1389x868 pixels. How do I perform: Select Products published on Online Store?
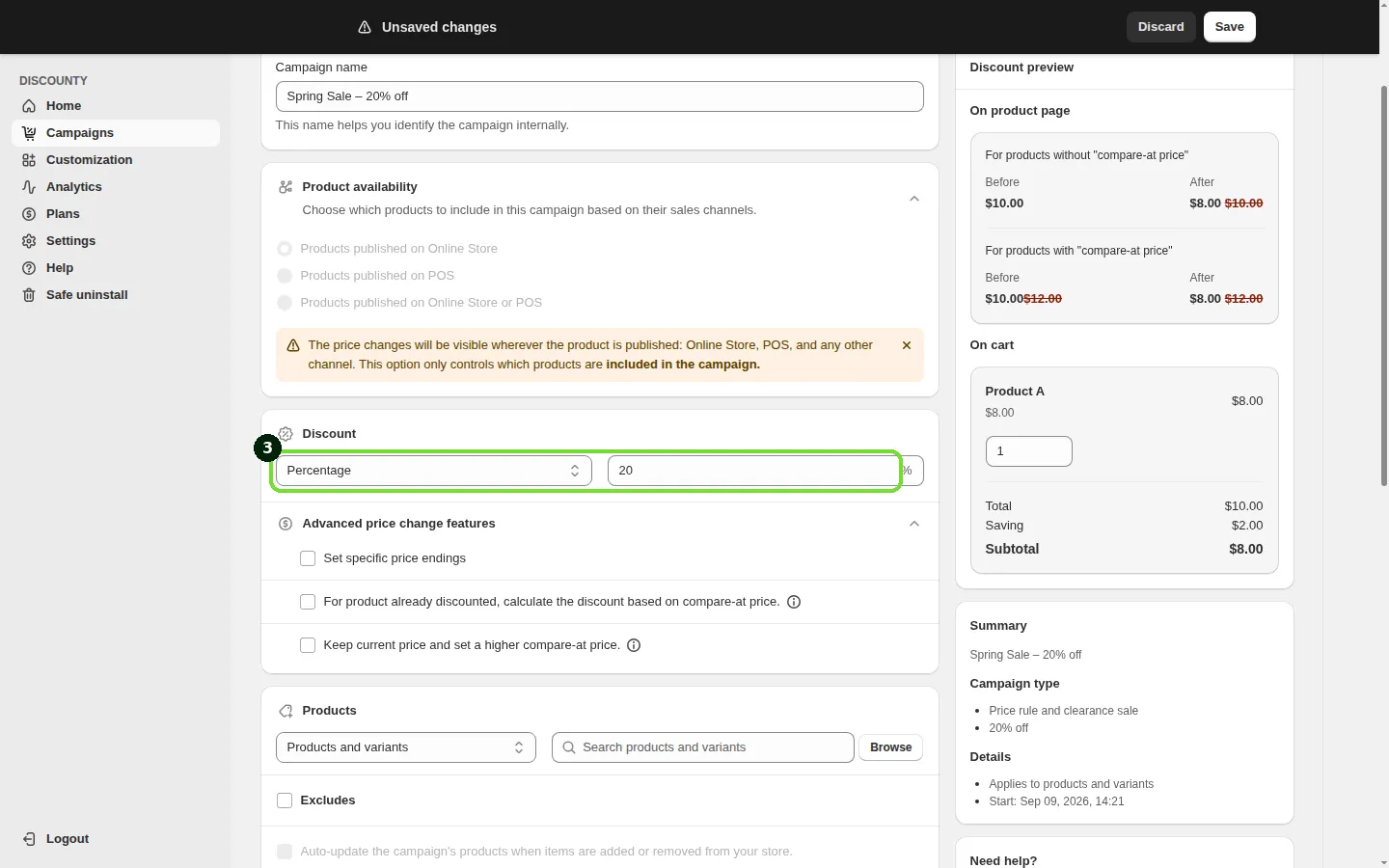[285, 249]
